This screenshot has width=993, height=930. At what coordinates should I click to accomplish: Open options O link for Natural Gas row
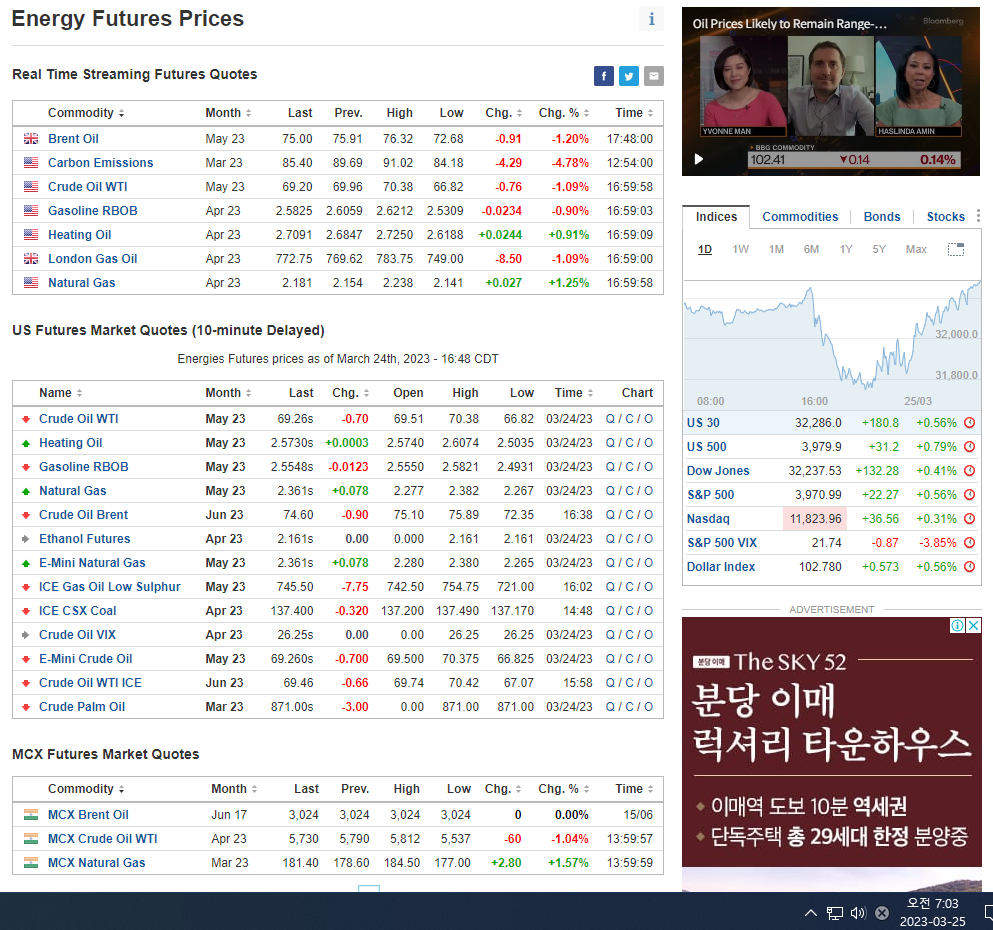[648, 491]
